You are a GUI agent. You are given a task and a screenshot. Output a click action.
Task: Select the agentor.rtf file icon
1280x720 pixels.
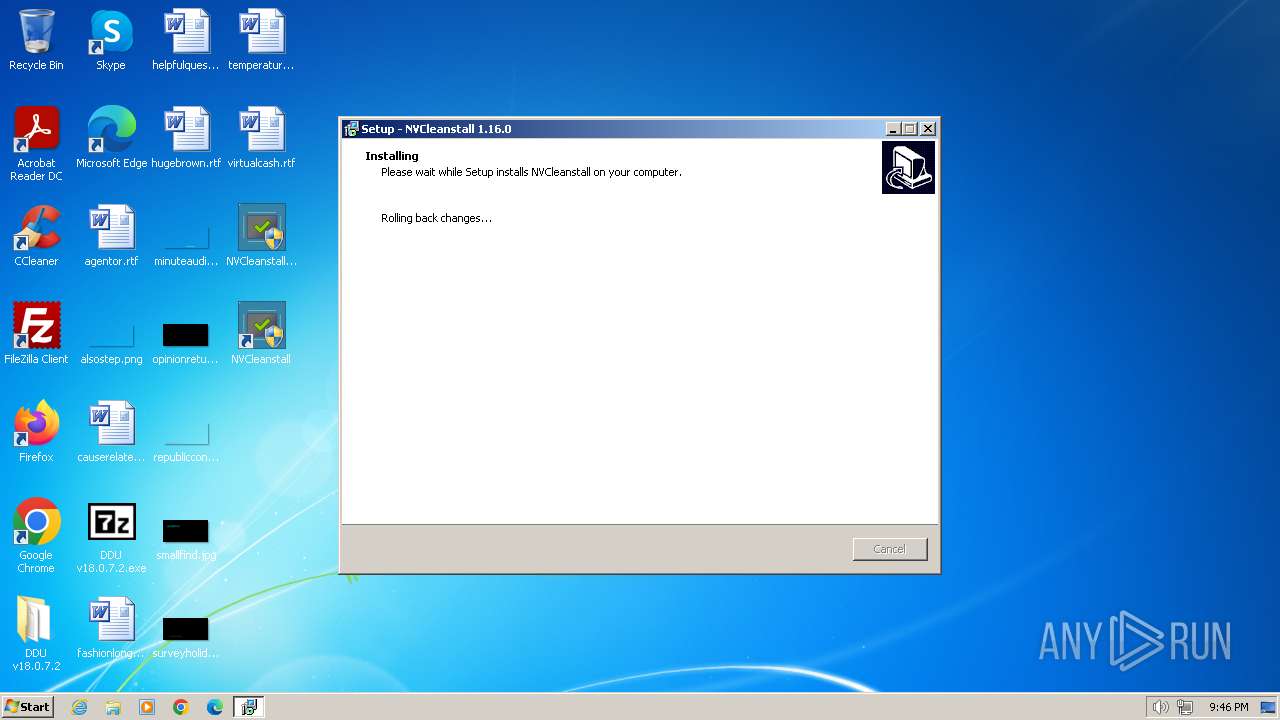coord(111,236)
